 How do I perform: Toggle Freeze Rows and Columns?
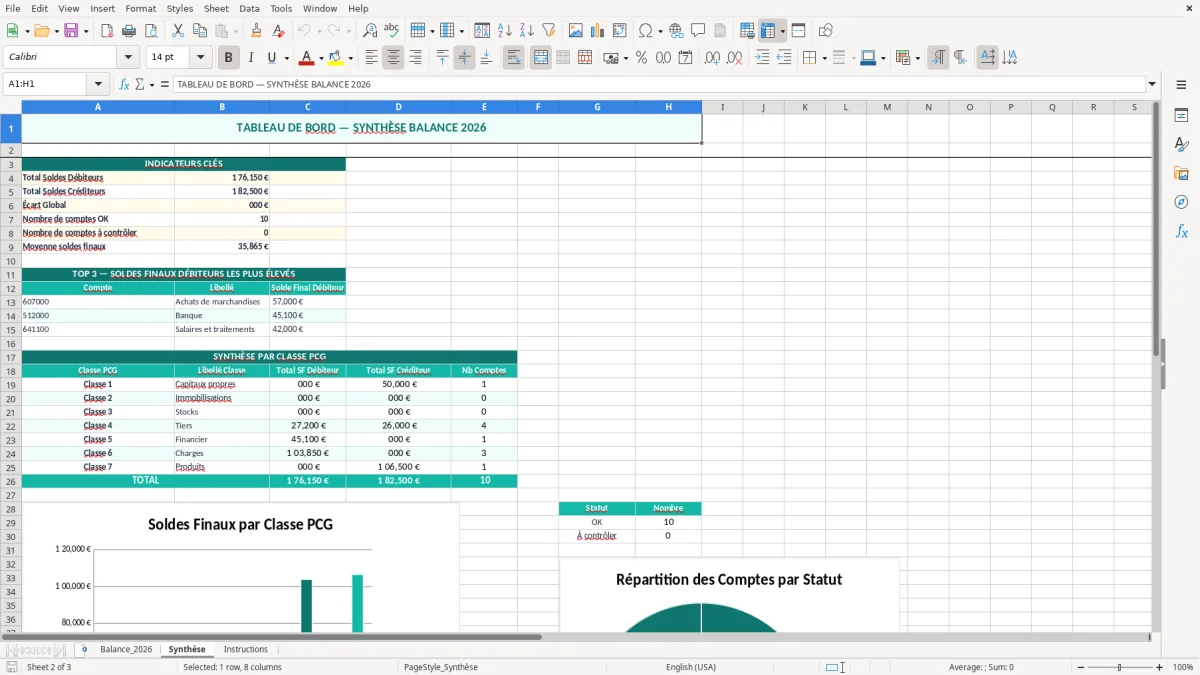[x=768, y=31]
